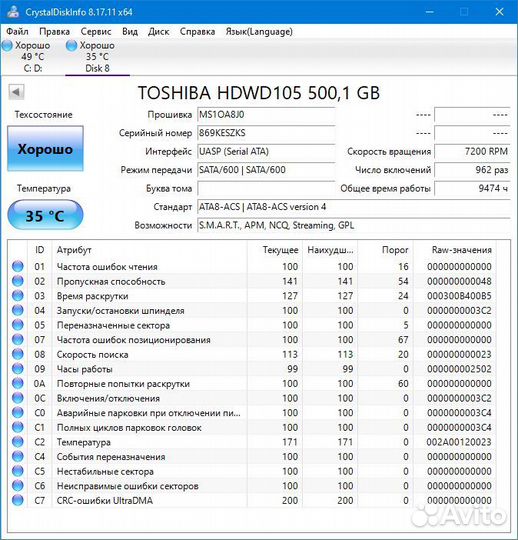The height and width of the screenshot is (540, 518).
Task: Click status orb for Температура attribute row
Action: [x=18, y=442]
